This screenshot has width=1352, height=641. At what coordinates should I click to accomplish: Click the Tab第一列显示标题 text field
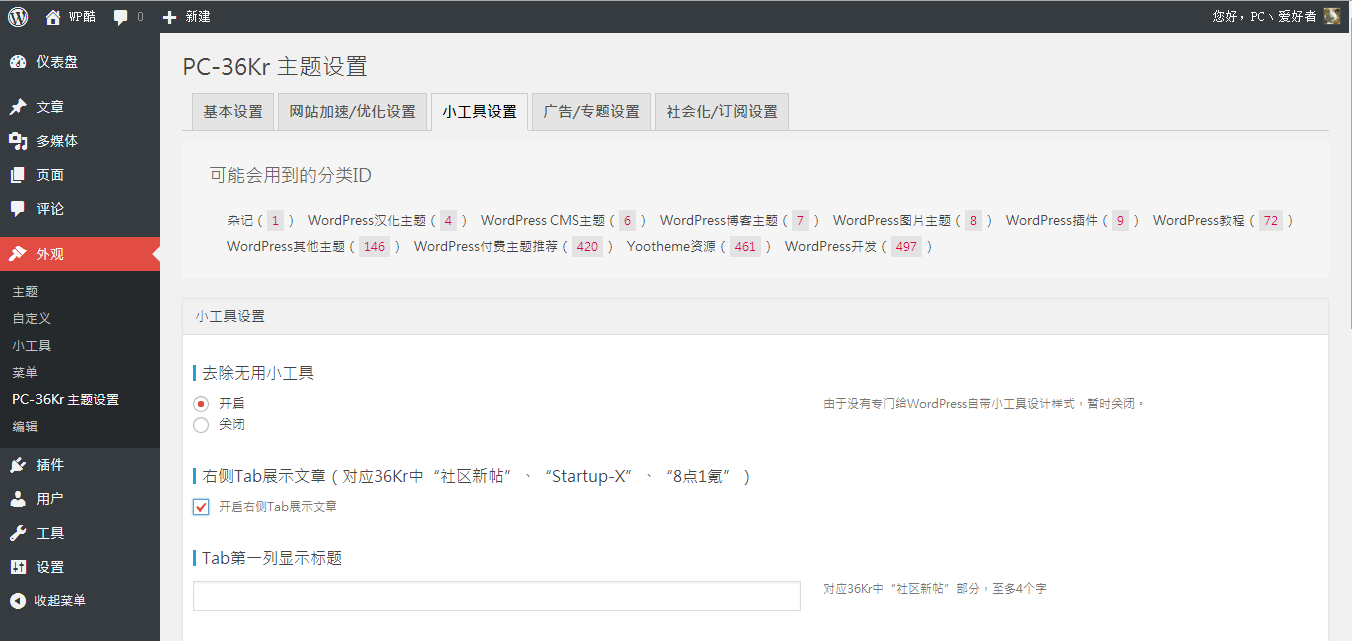(497, 596)
